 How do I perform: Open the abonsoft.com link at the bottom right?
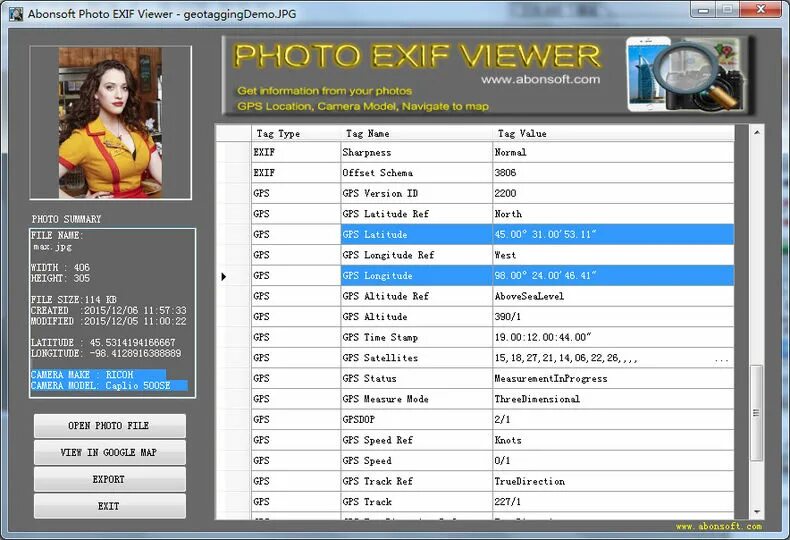pos(718,526)
